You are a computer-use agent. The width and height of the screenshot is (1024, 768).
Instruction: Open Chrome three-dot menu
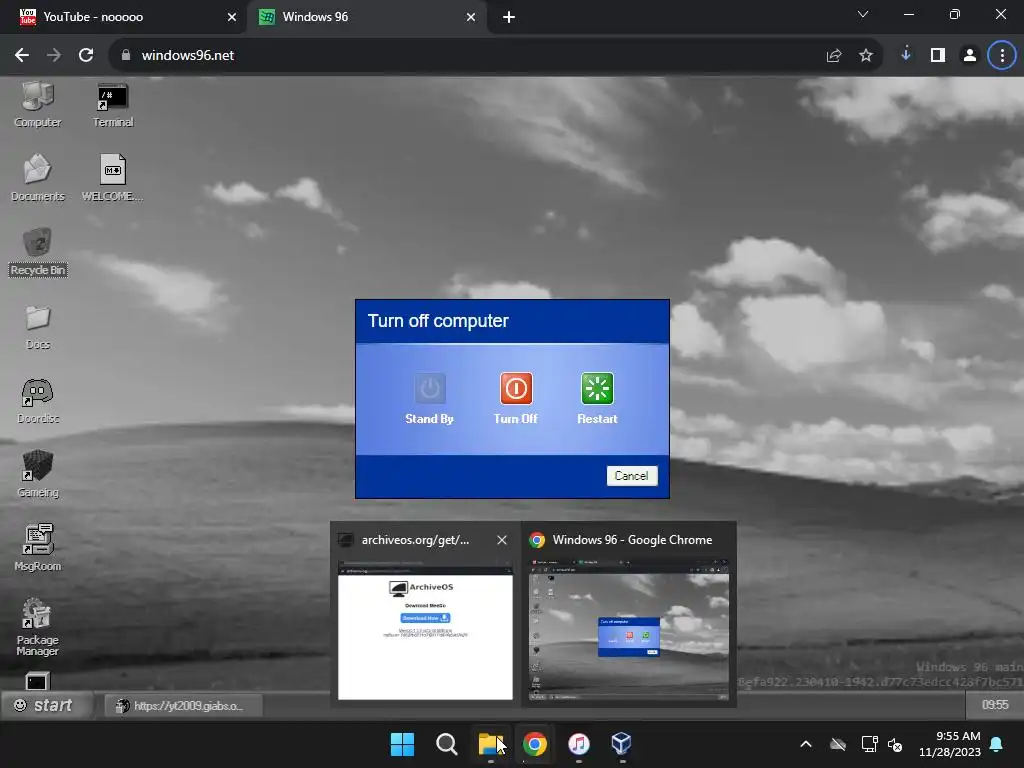pos(1002,56)
